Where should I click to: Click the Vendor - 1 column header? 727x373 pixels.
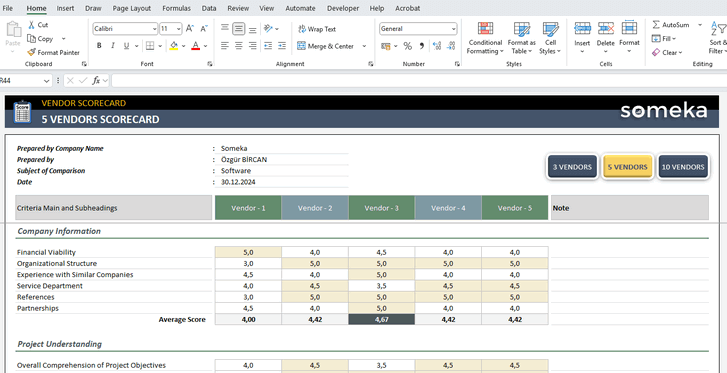click(248, 208)
